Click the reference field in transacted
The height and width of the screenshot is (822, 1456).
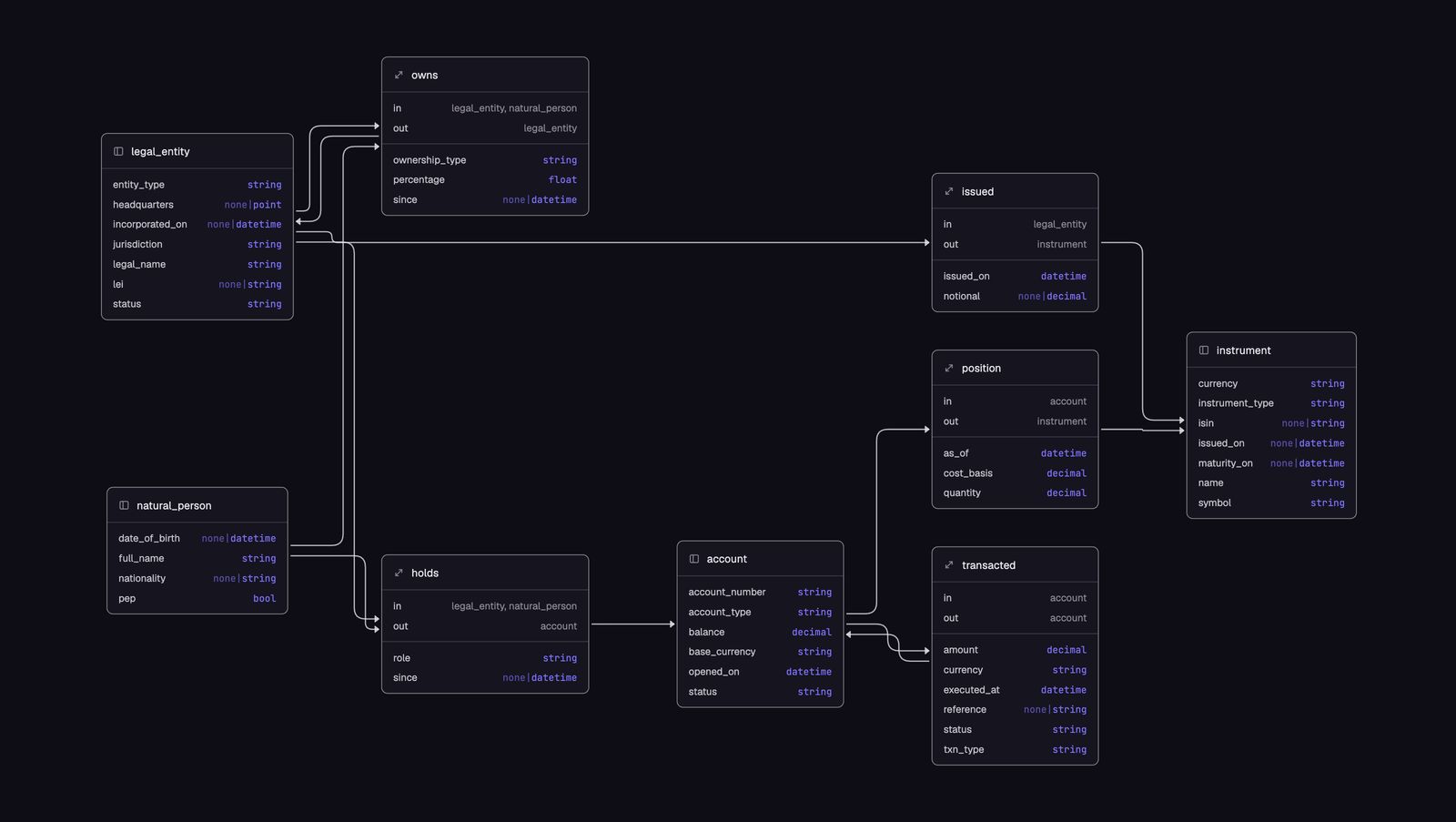point(1015,709)
